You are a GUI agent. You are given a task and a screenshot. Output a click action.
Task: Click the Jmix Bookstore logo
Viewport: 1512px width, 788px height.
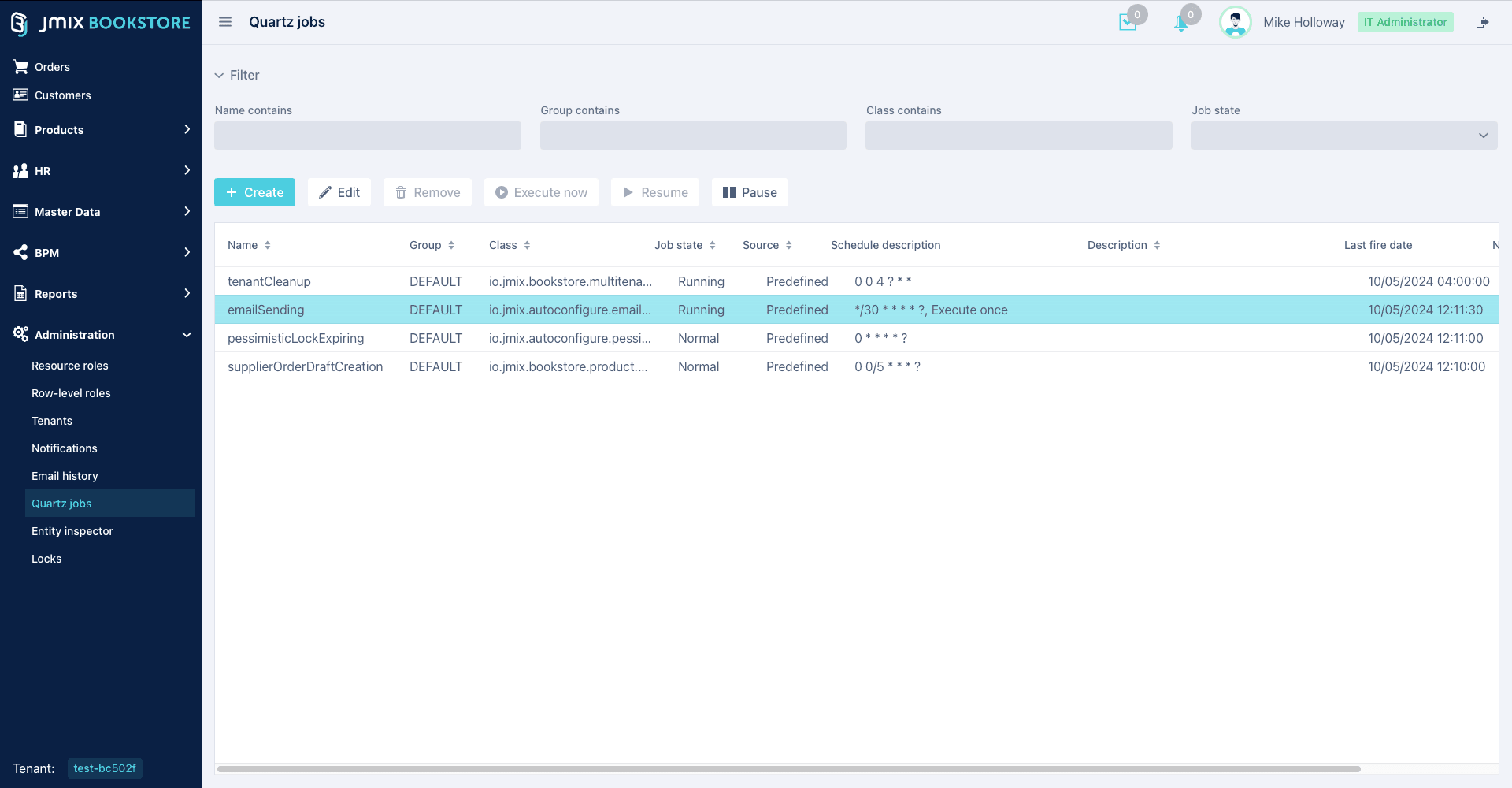pos(101,23)
